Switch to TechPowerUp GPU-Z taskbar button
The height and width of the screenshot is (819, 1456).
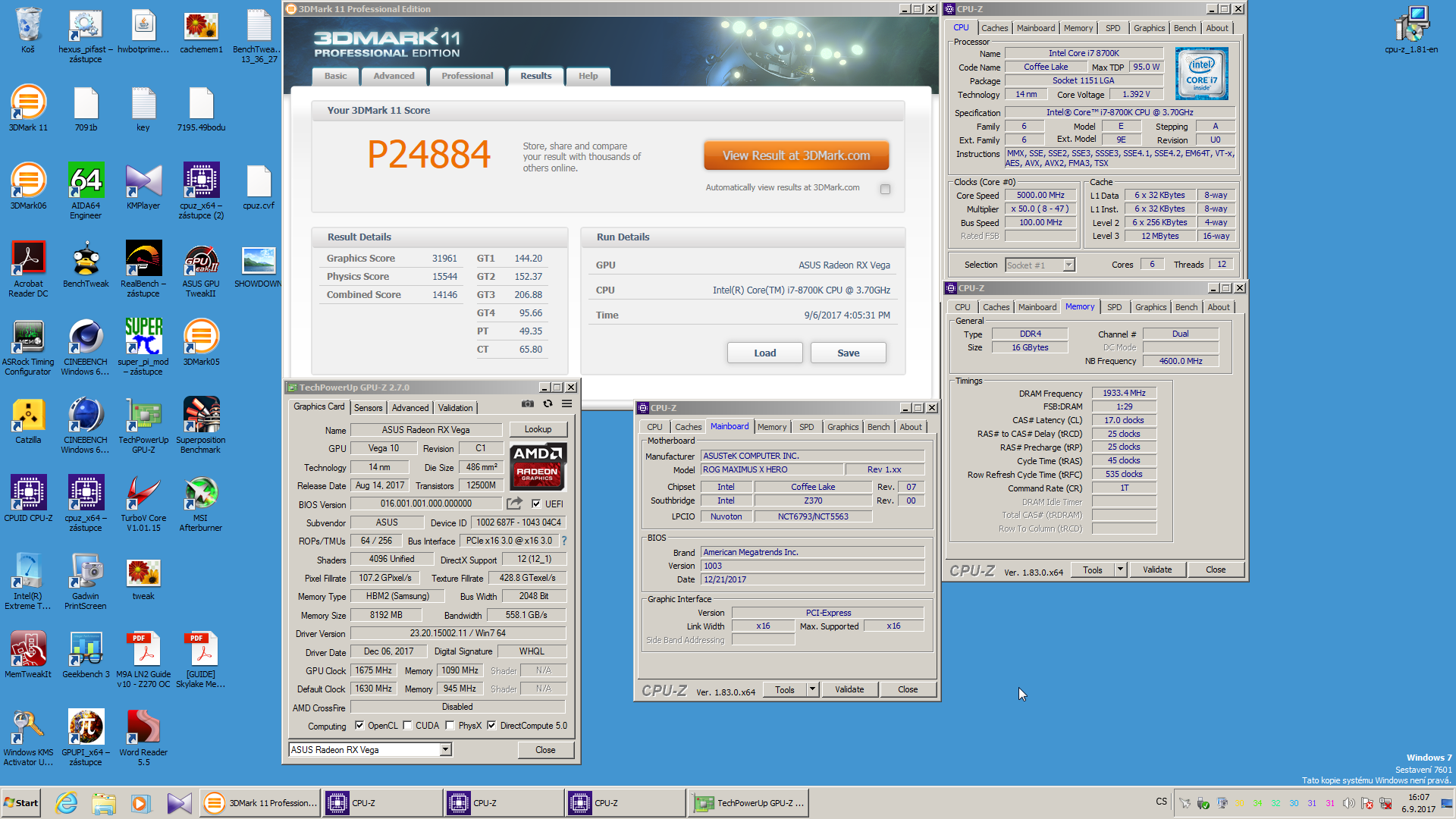coord(748,803)
